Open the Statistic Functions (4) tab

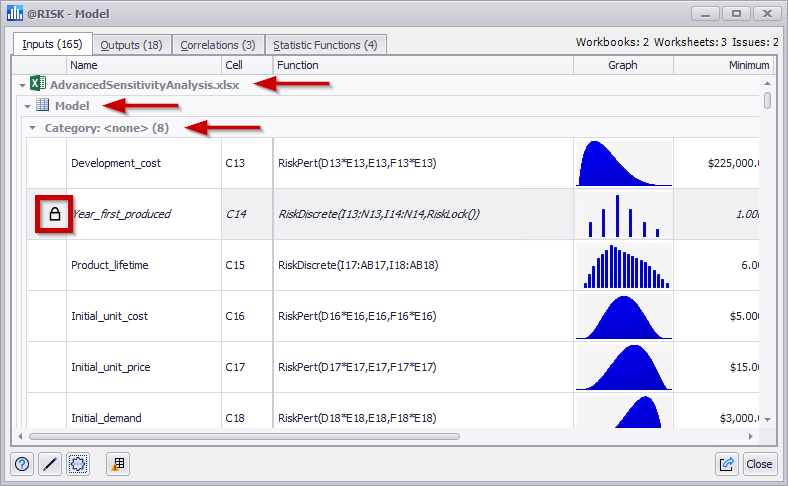click(x=324, y=44)
